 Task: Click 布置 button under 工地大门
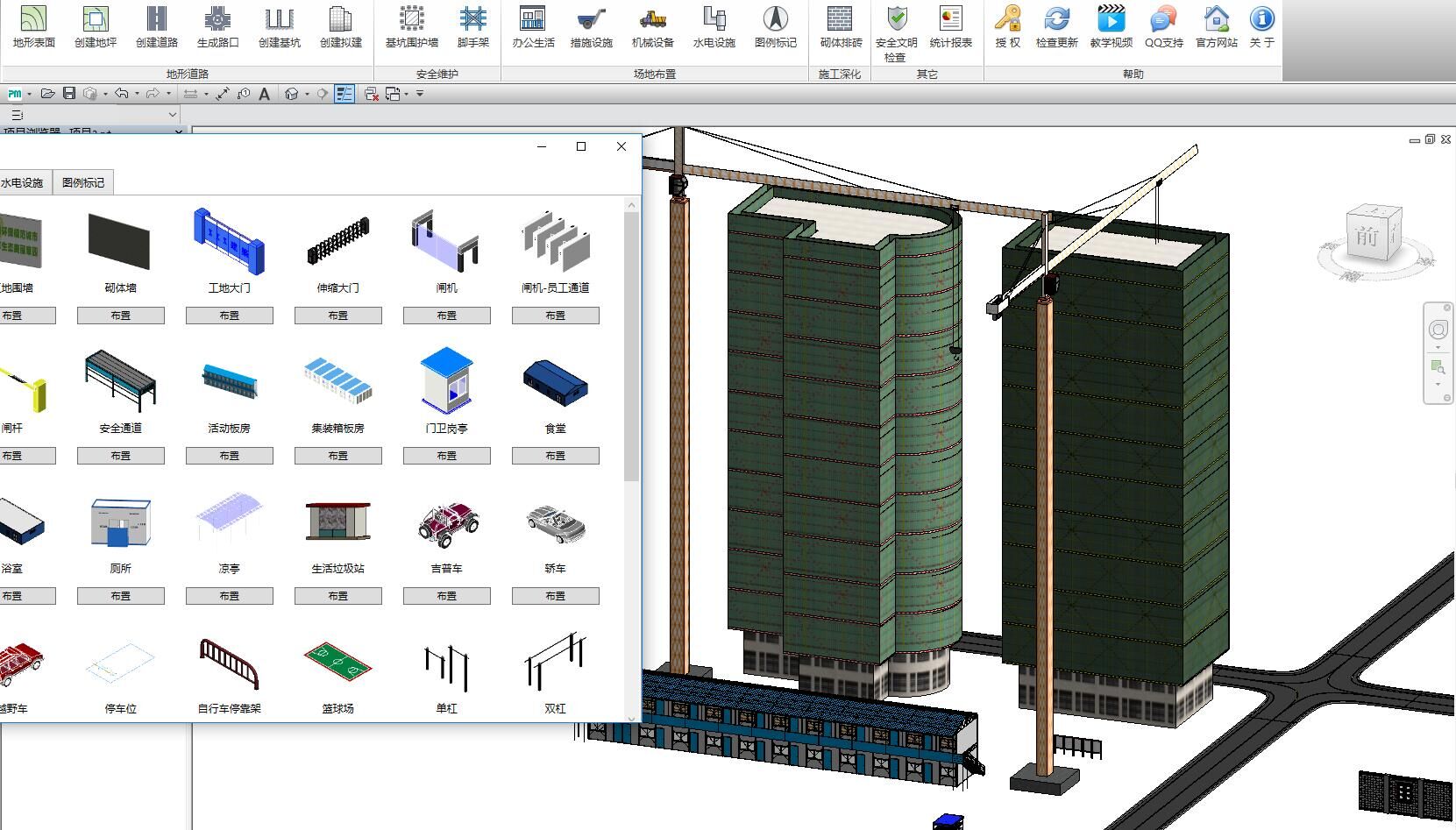click(229, 316)
